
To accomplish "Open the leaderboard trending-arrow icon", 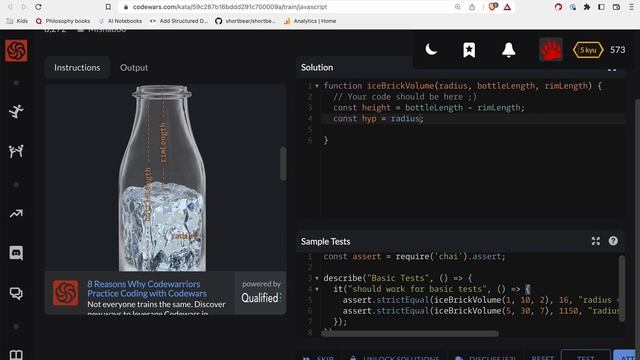I will 16,213.
